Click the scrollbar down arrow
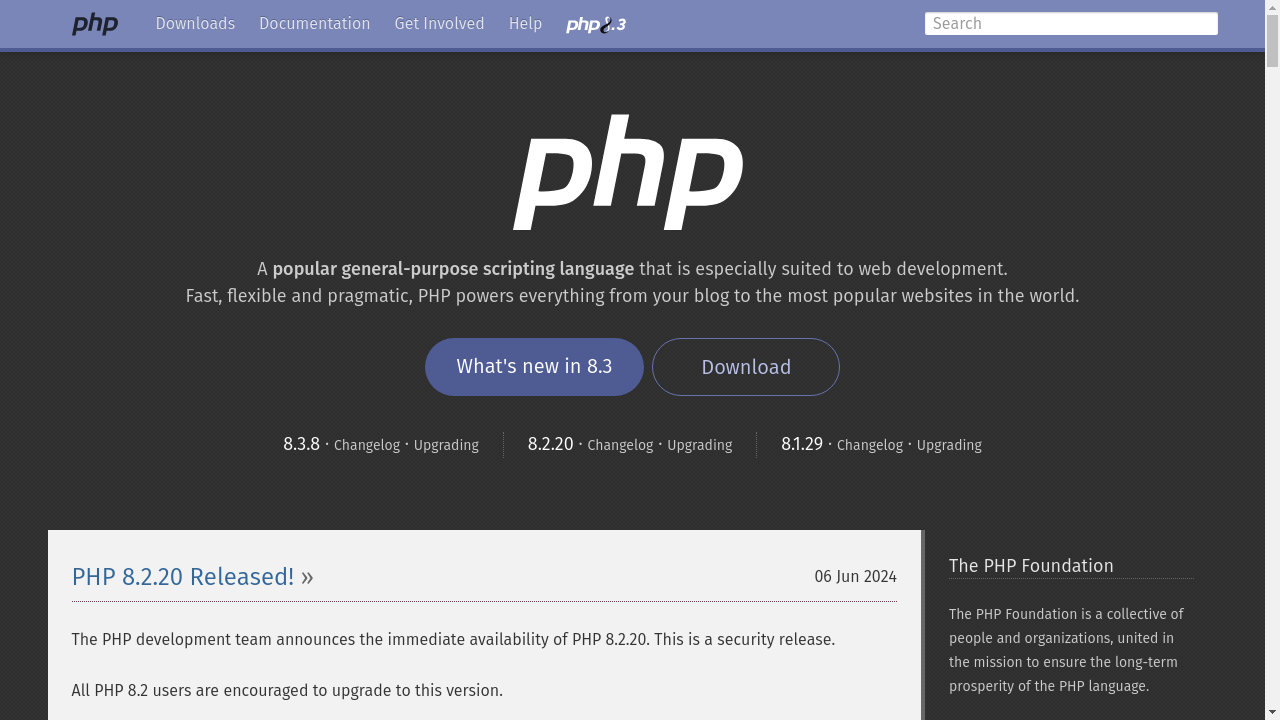This screenshot has height=720, width=1280. pyautogui.click(x=1273, y=712)
